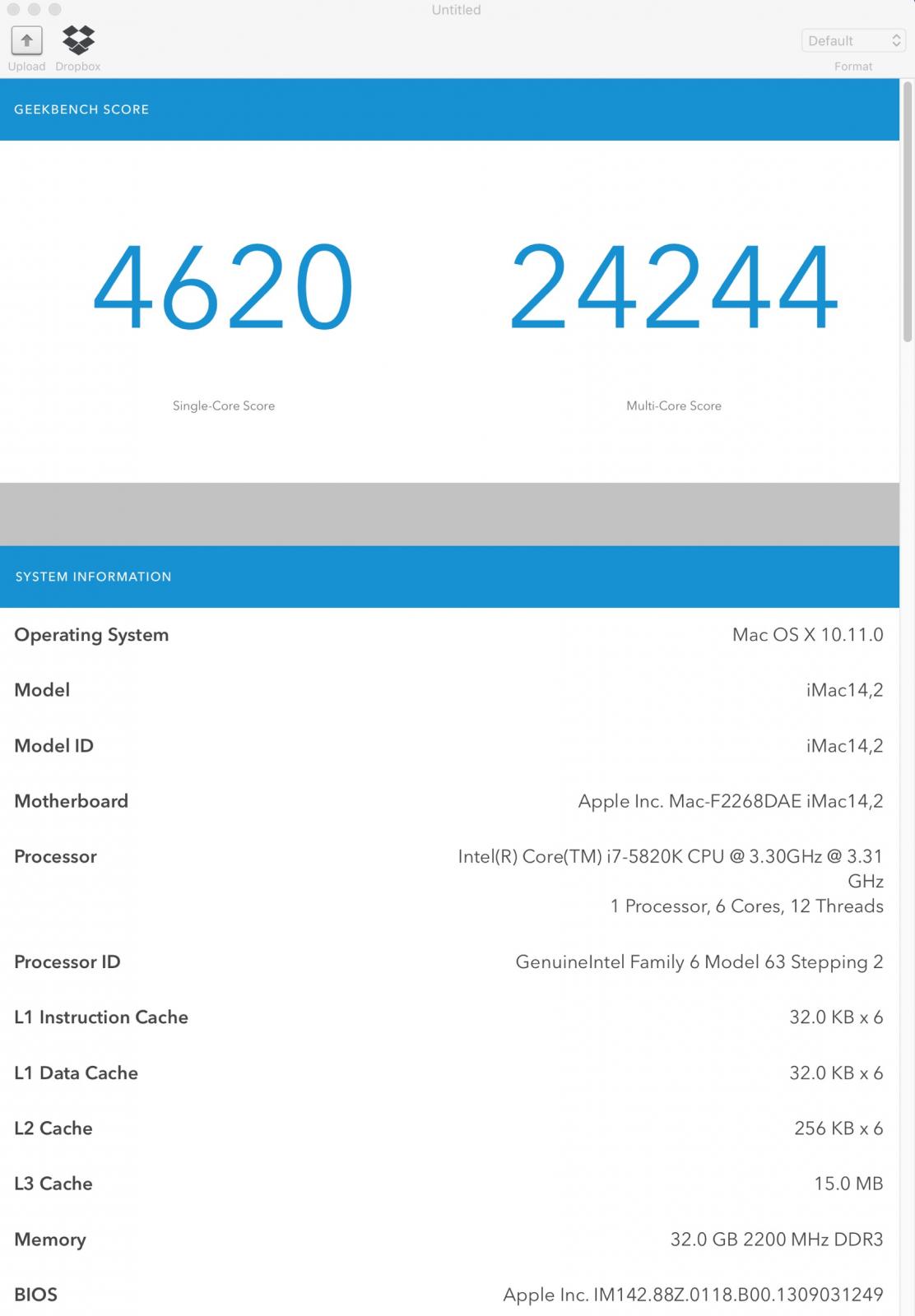The width and height of the screenshot is (915, 1316).
Task: Click the Memory label
Action: (50, 1240)
